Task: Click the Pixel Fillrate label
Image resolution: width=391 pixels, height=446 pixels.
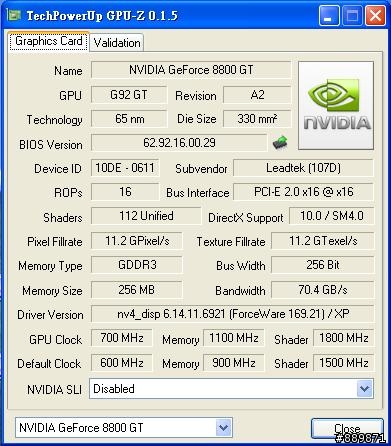Action: pyautogui.click(x=55, y=242)
